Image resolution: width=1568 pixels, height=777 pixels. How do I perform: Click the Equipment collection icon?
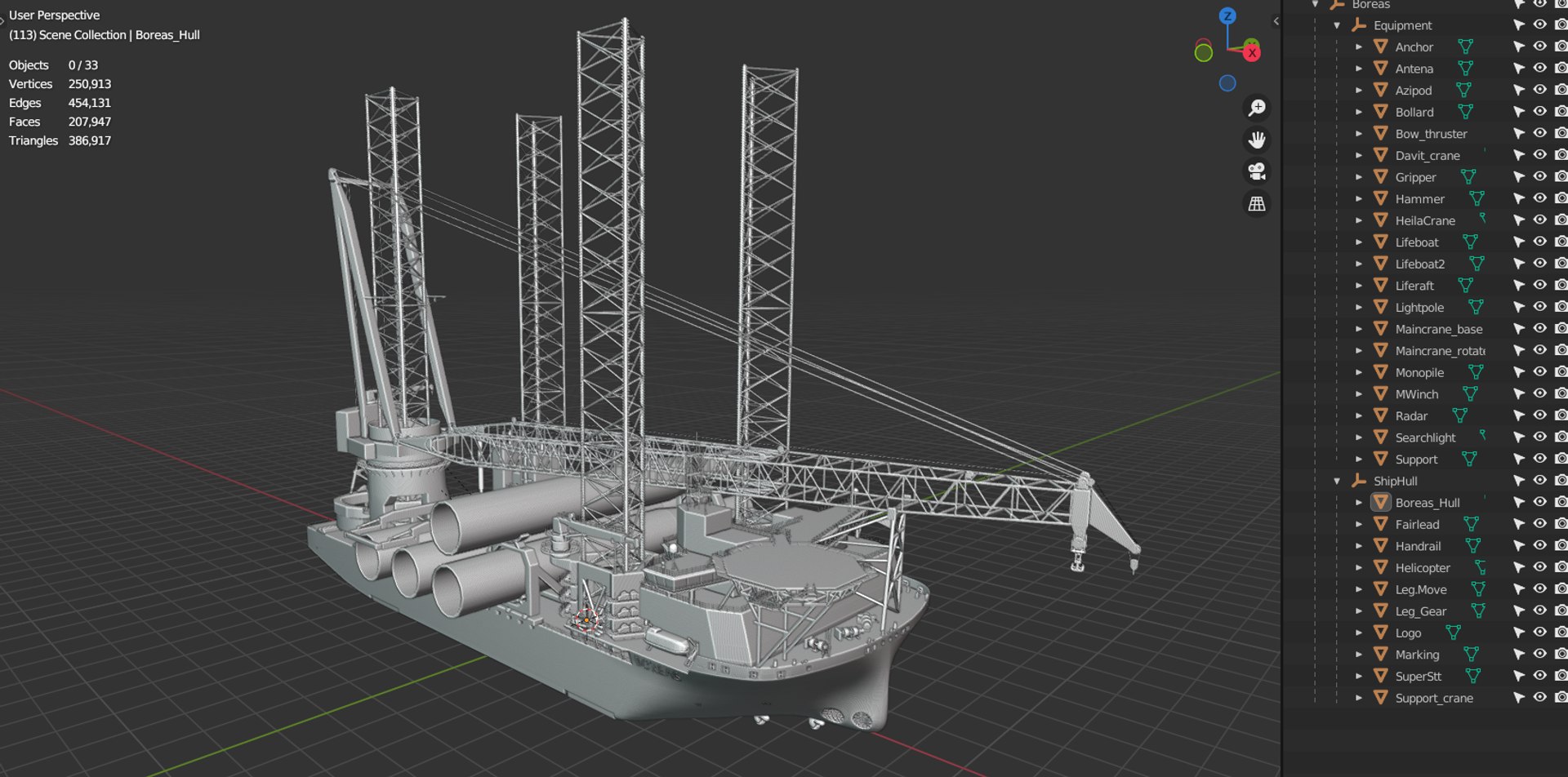click(1359, 25)
